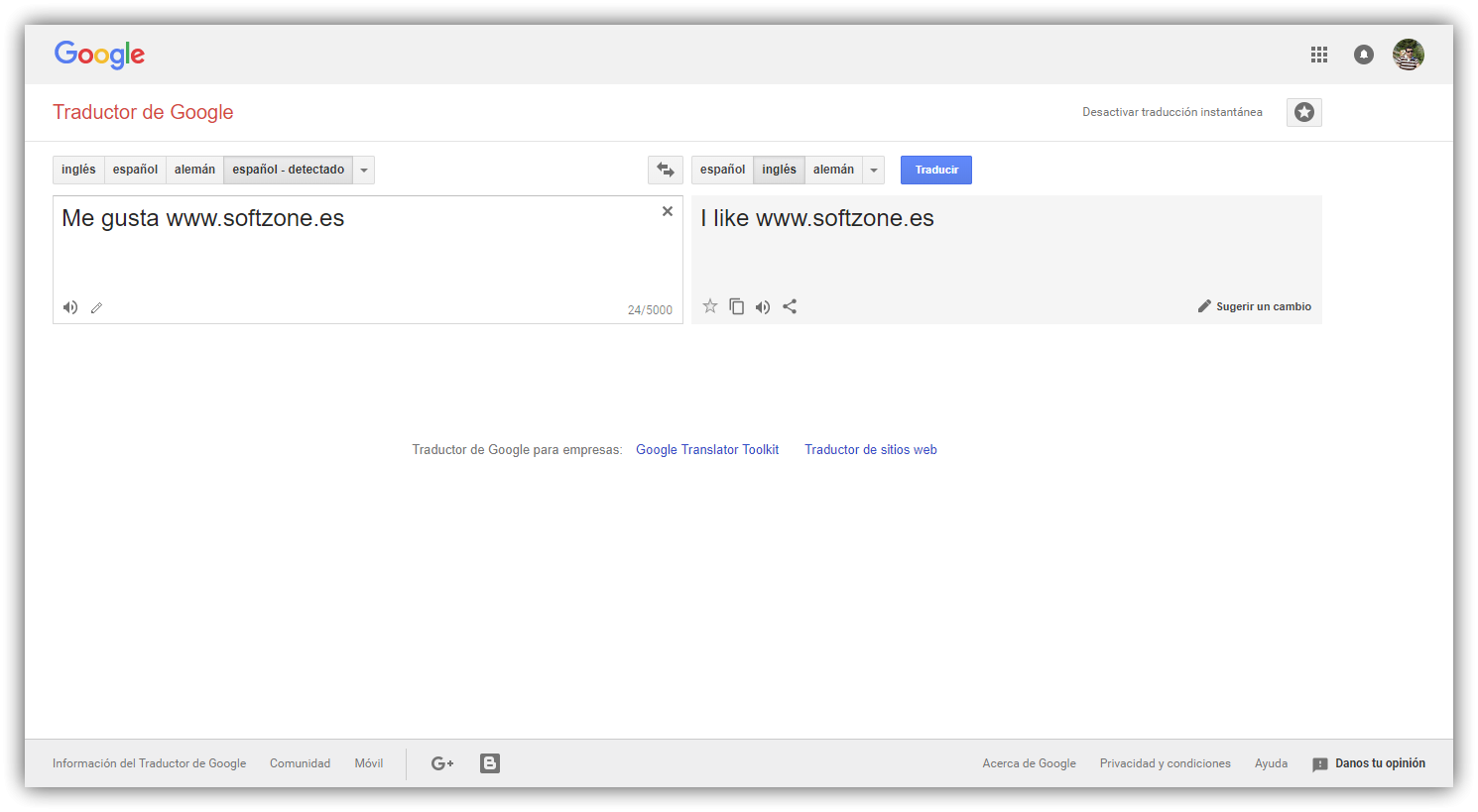Click the Google logo
Viewport: 1478px width, 812px height.
(x=99, y=55)
